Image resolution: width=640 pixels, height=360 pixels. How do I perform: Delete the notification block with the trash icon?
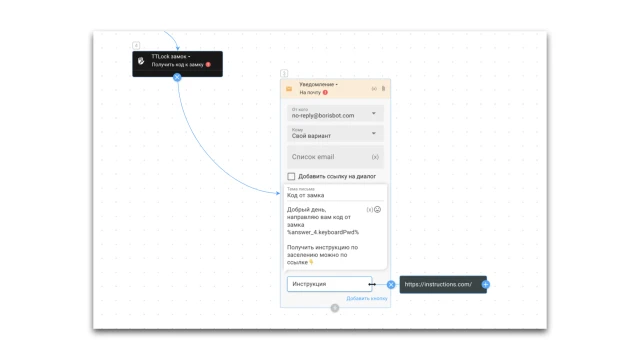click(383, 89)
